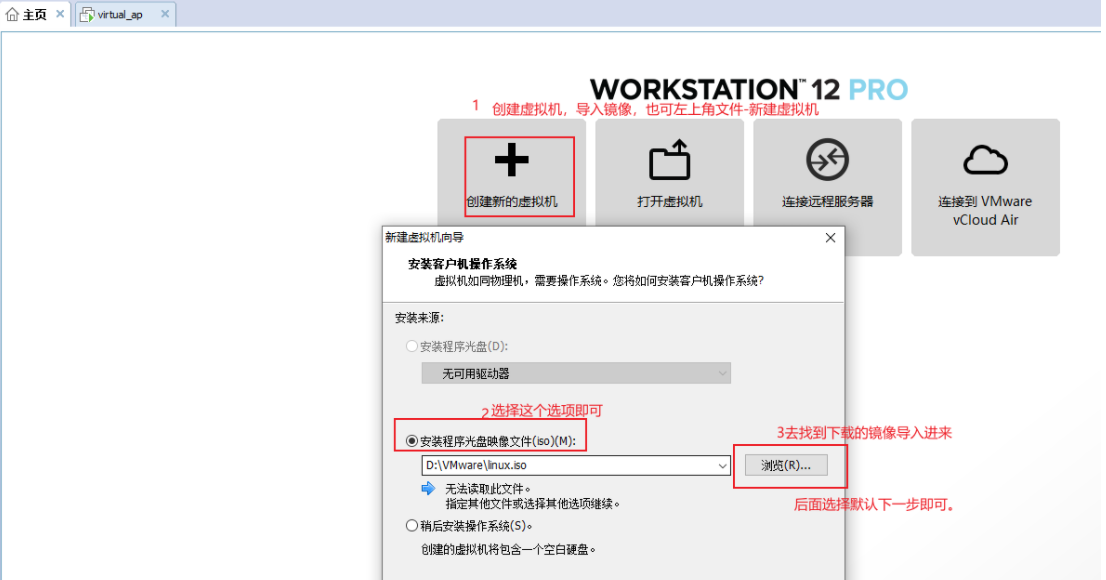Screen dimensions: 1106x580
Task: Click the 创建新的虚拟机 label
Action: coord(511,202)
